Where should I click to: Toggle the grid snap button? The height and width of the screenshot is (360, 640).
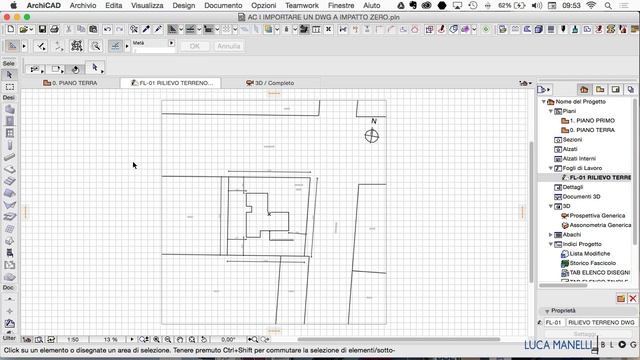tap(226, 29)
